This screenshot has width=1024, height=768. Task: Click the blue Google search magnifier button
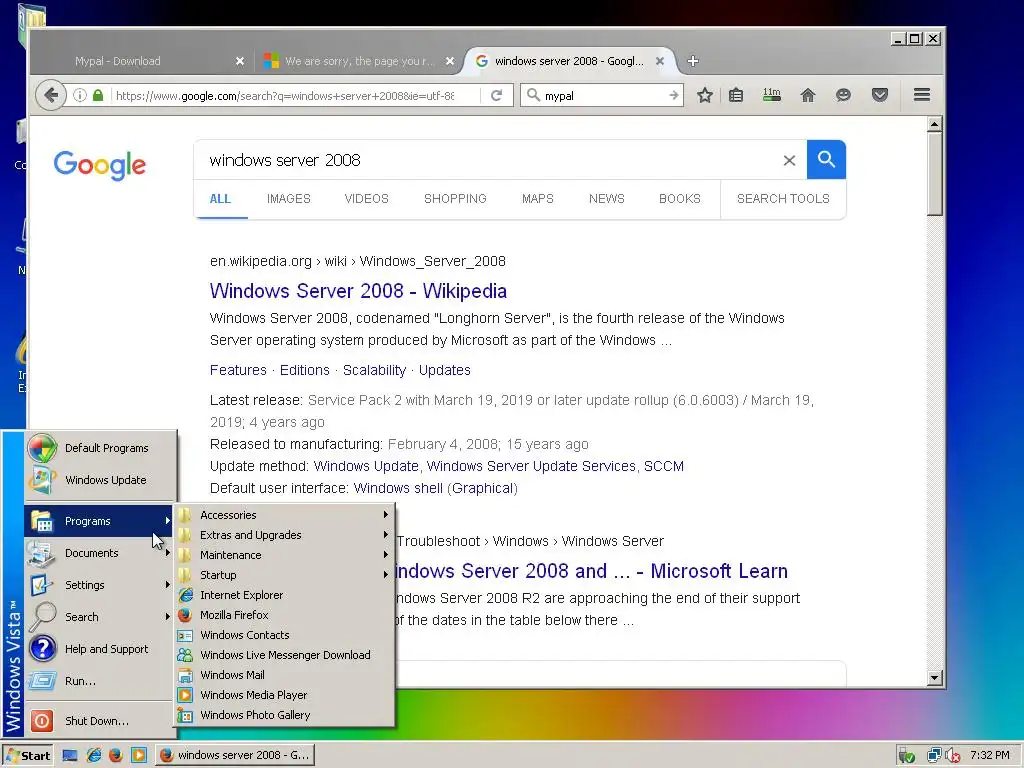[826, 159]
